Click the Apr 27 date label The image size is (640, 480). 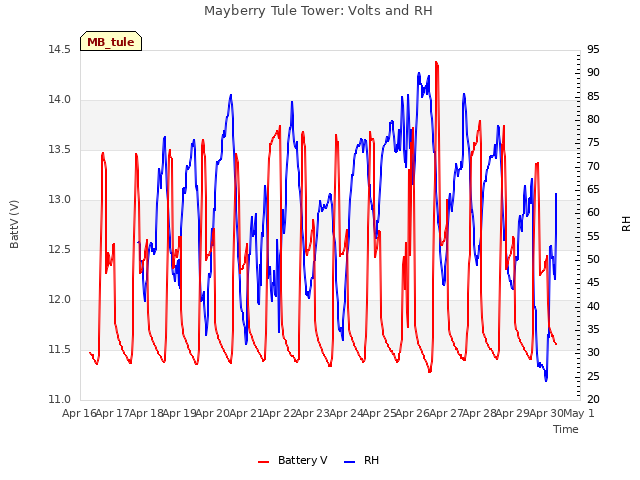446,414
